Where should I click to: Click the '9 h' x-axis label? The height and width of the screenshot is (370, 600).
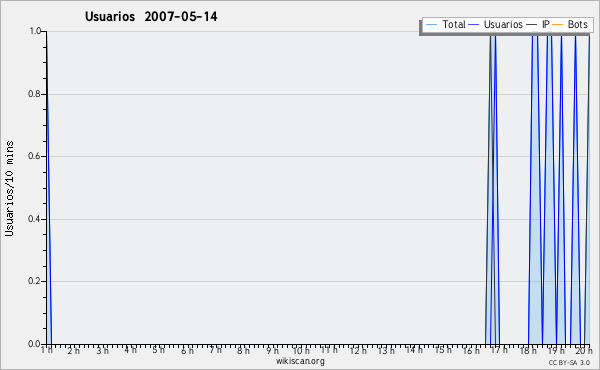click(x=272, y=350)
